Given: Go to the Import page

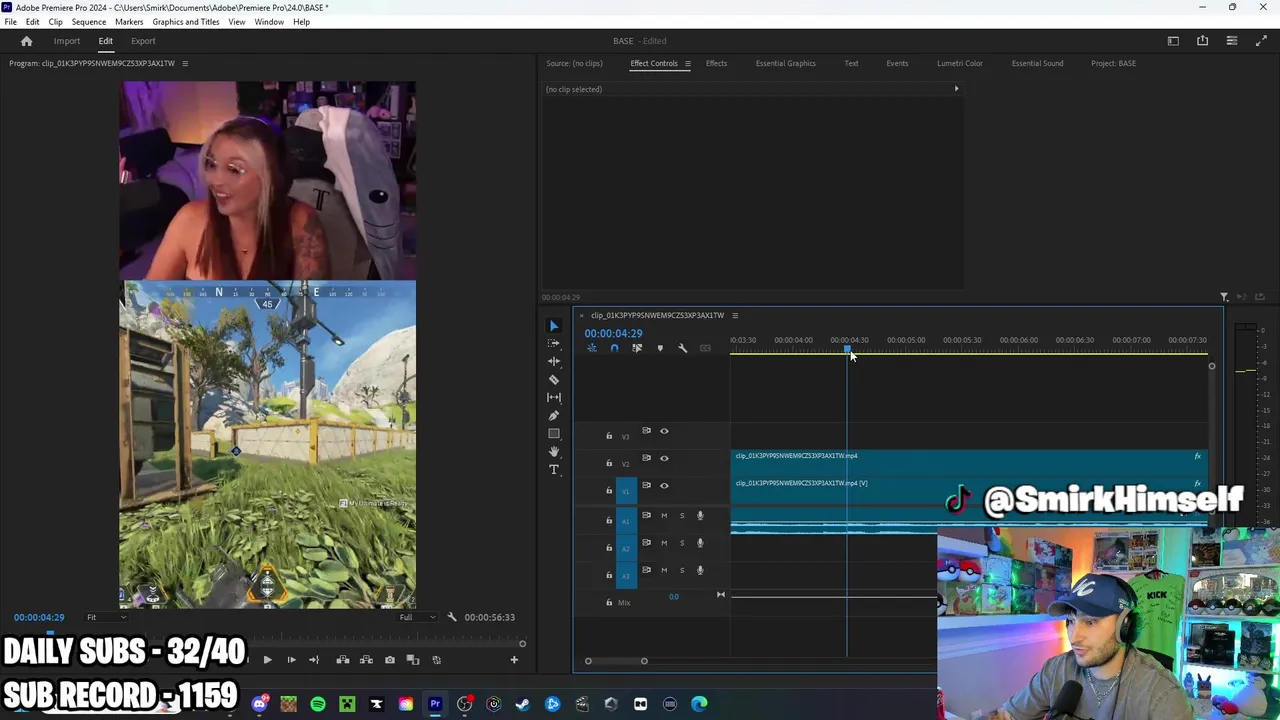Looking at the screenshot, I should click(x=67, y=41).
